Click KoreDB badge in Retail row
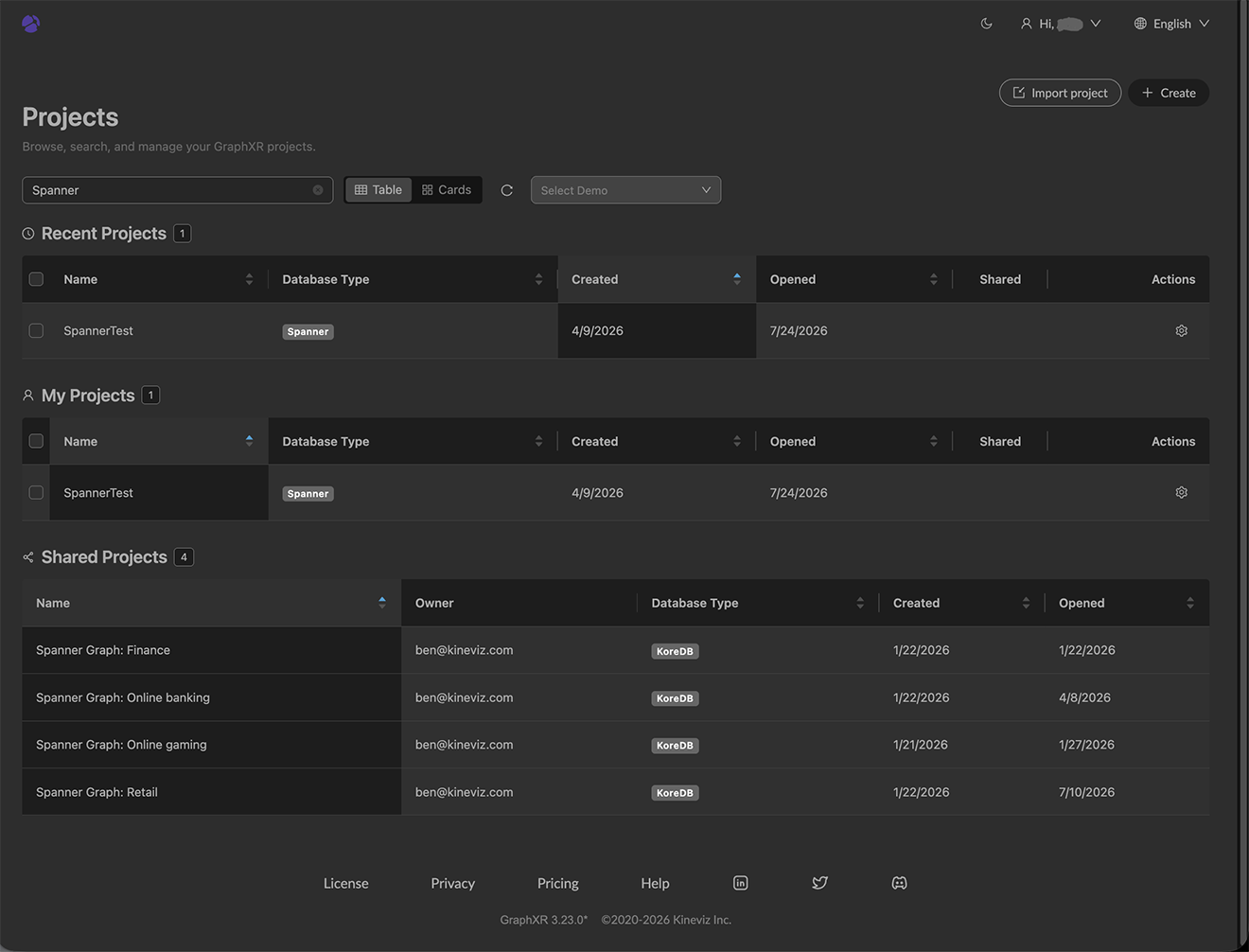The image size is (1249, 952). [675, 793]
